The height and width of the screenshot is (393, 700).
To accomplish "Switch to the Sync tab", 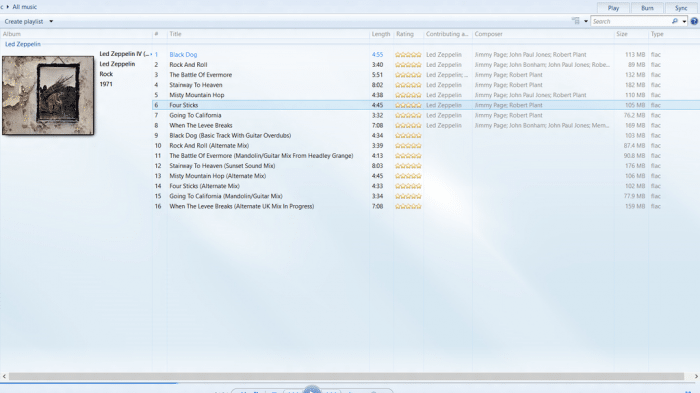I will coord(681,8).
